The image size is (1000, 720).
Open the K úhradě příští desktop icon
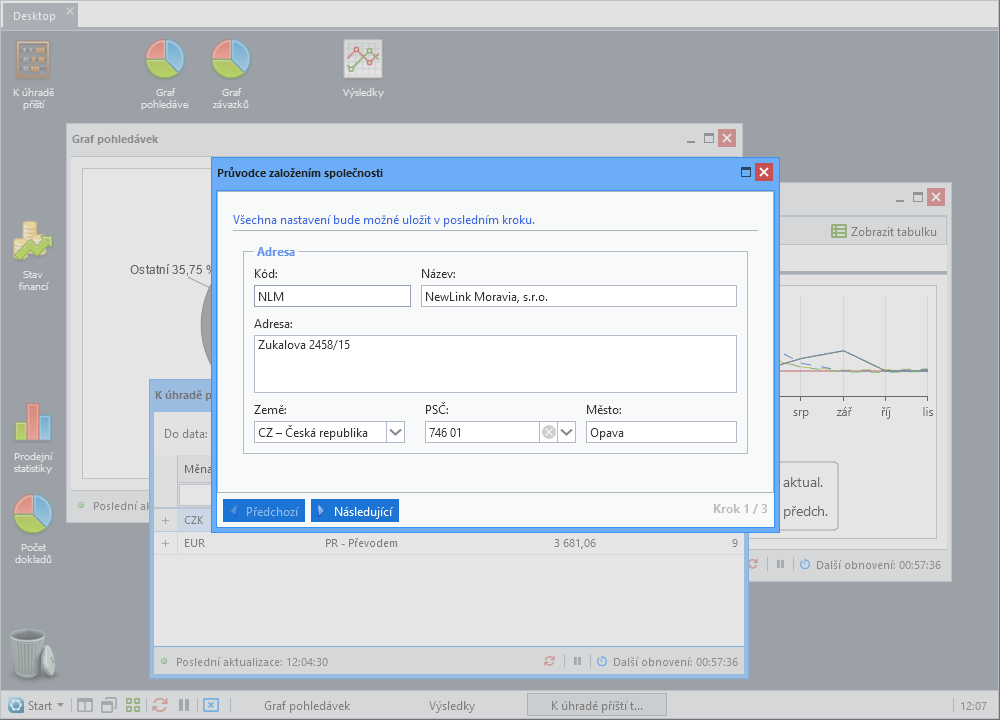pos(33,75)
